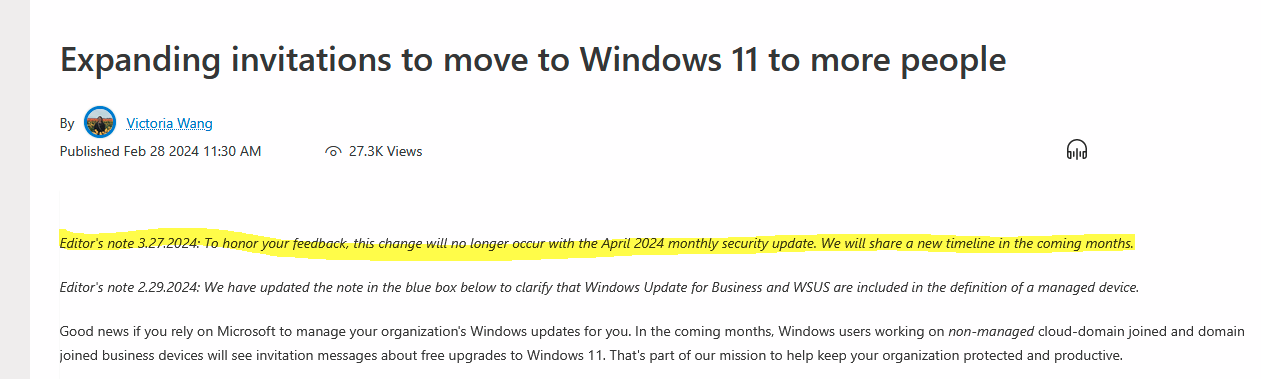Click the Editor's note 2.29.2024 line

599,288
